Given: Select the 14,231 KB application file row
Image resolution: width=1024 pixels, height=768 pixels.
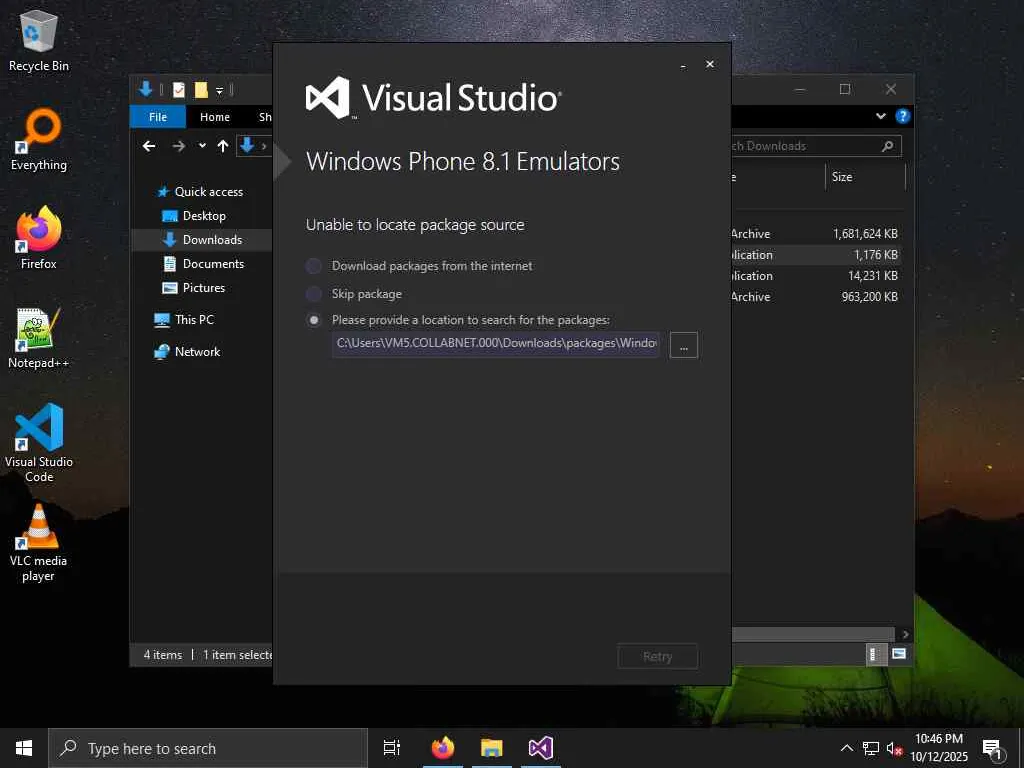Looking at the screenshot, I should [x=816, y=276].
